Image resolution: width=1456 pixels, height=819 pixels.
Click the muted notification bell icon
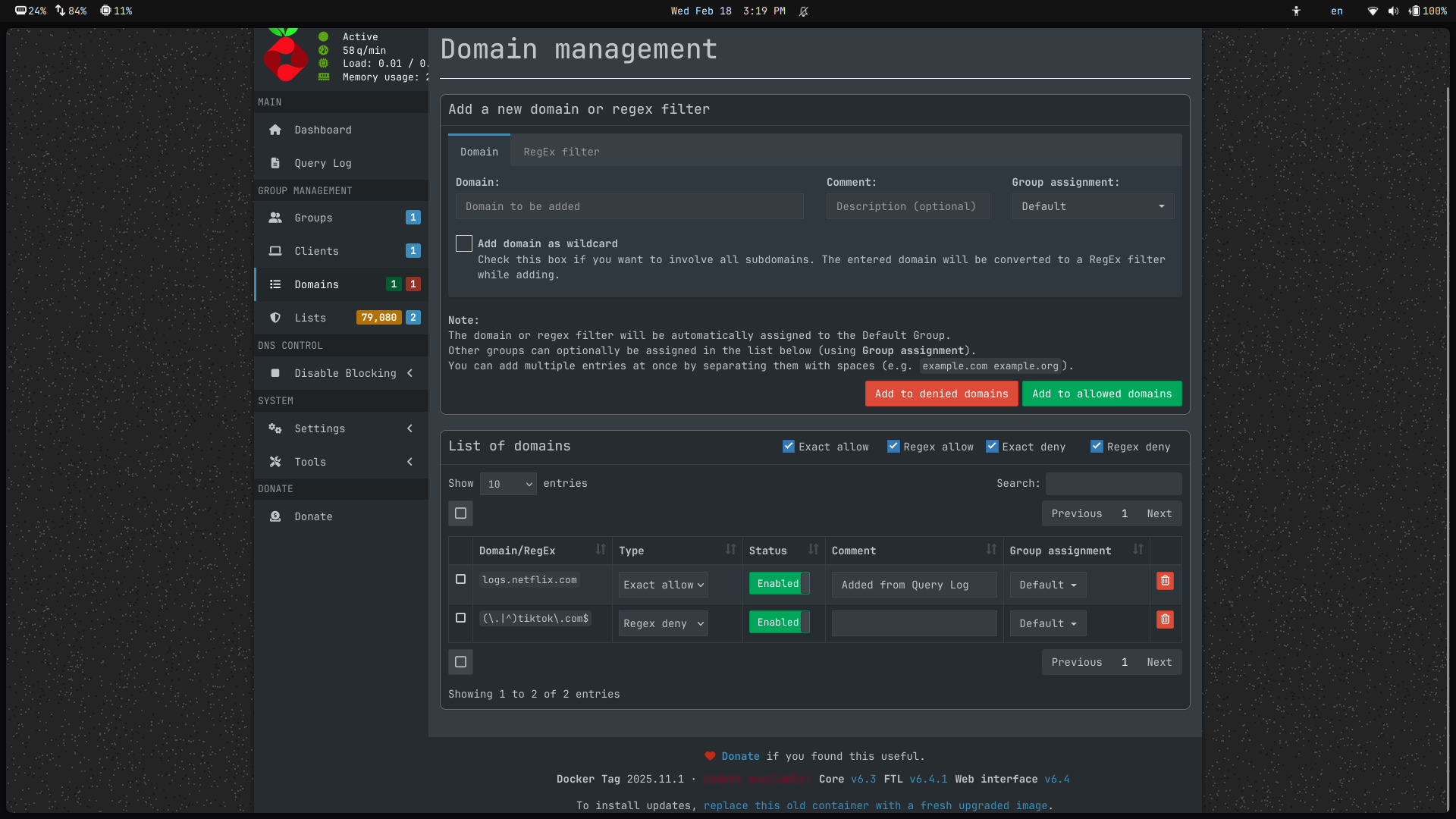pos(804,11)
